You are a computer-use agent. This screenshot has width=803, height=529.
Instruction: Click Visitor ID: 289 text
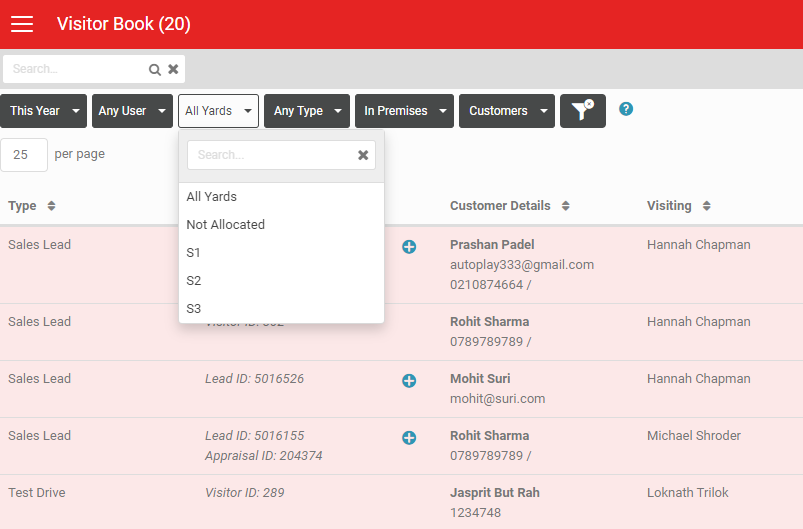coord(245,493)
